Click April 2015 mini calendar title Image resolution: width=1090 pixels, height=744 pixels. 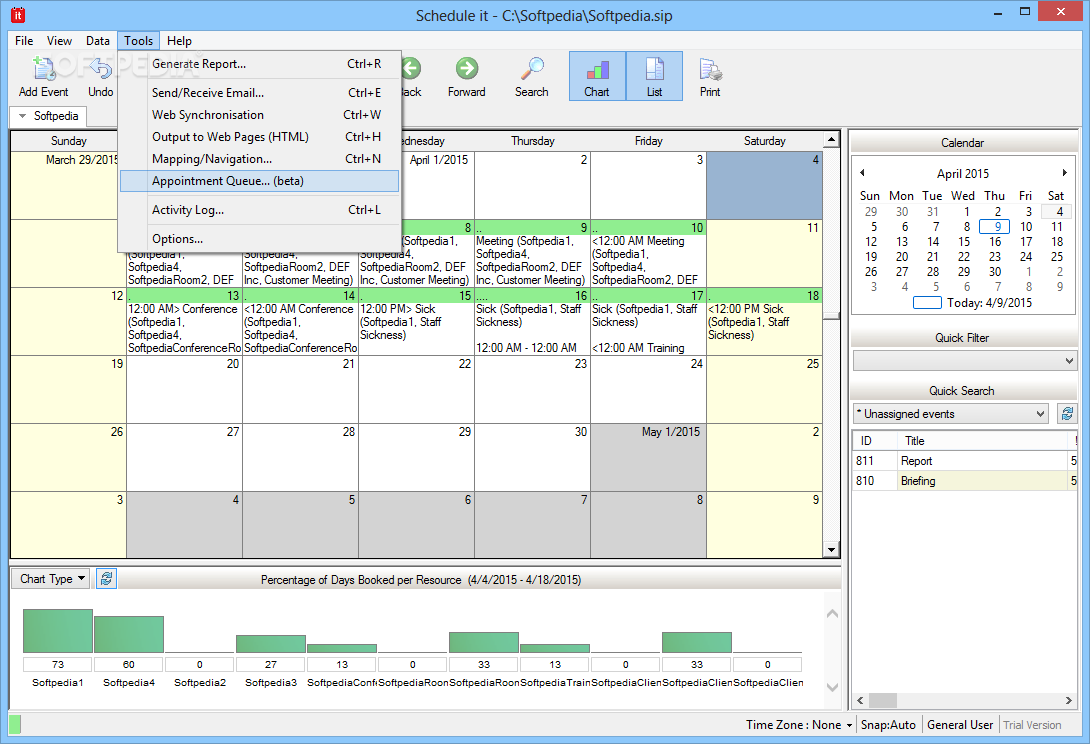tap(963, 173)
